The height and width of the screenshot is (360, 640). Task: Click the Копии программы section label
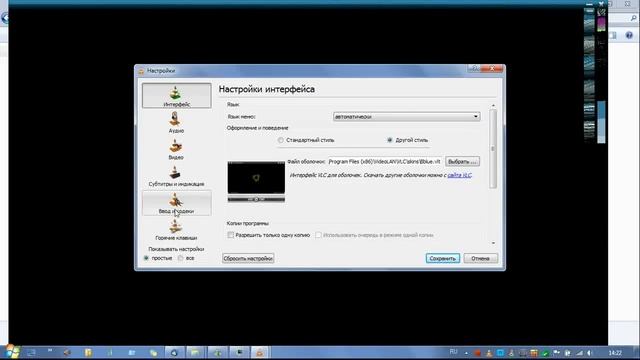point(248,223)
